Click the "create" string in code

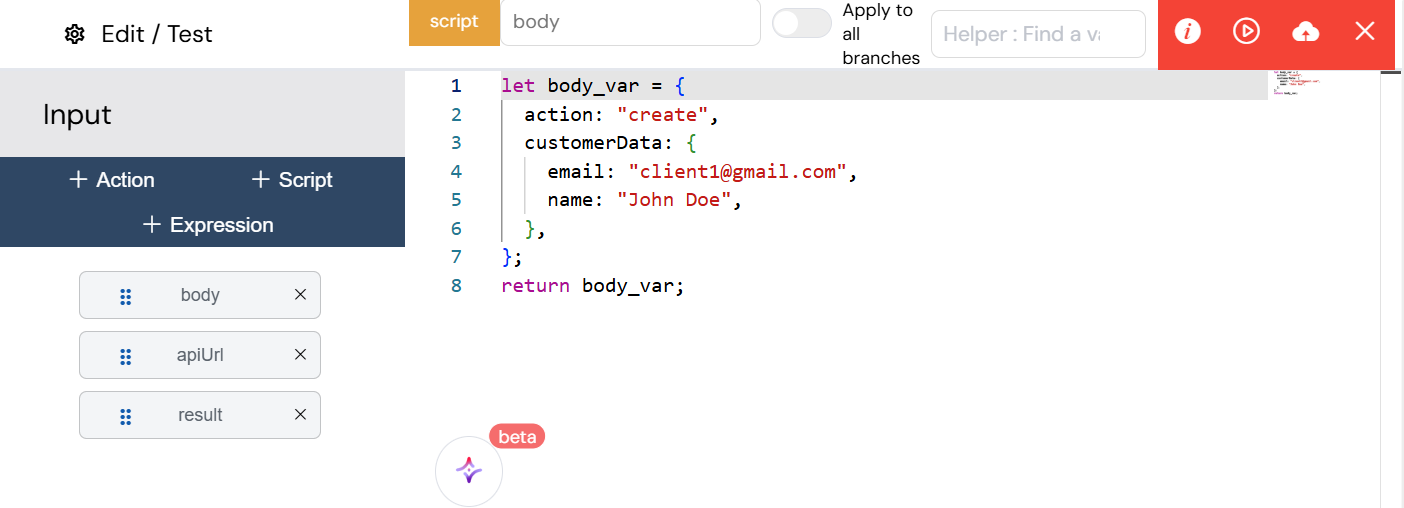[x=663, y=115]
